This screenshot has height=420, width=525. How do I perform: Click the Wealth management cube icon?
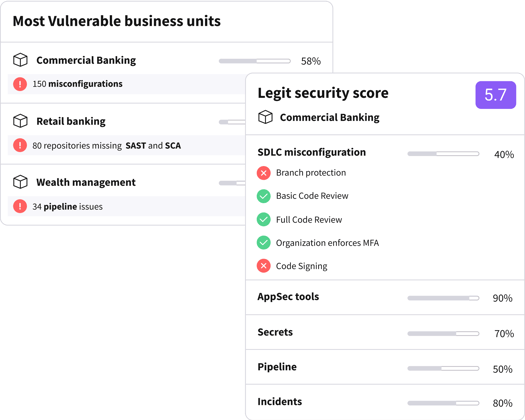pos(20,182)
